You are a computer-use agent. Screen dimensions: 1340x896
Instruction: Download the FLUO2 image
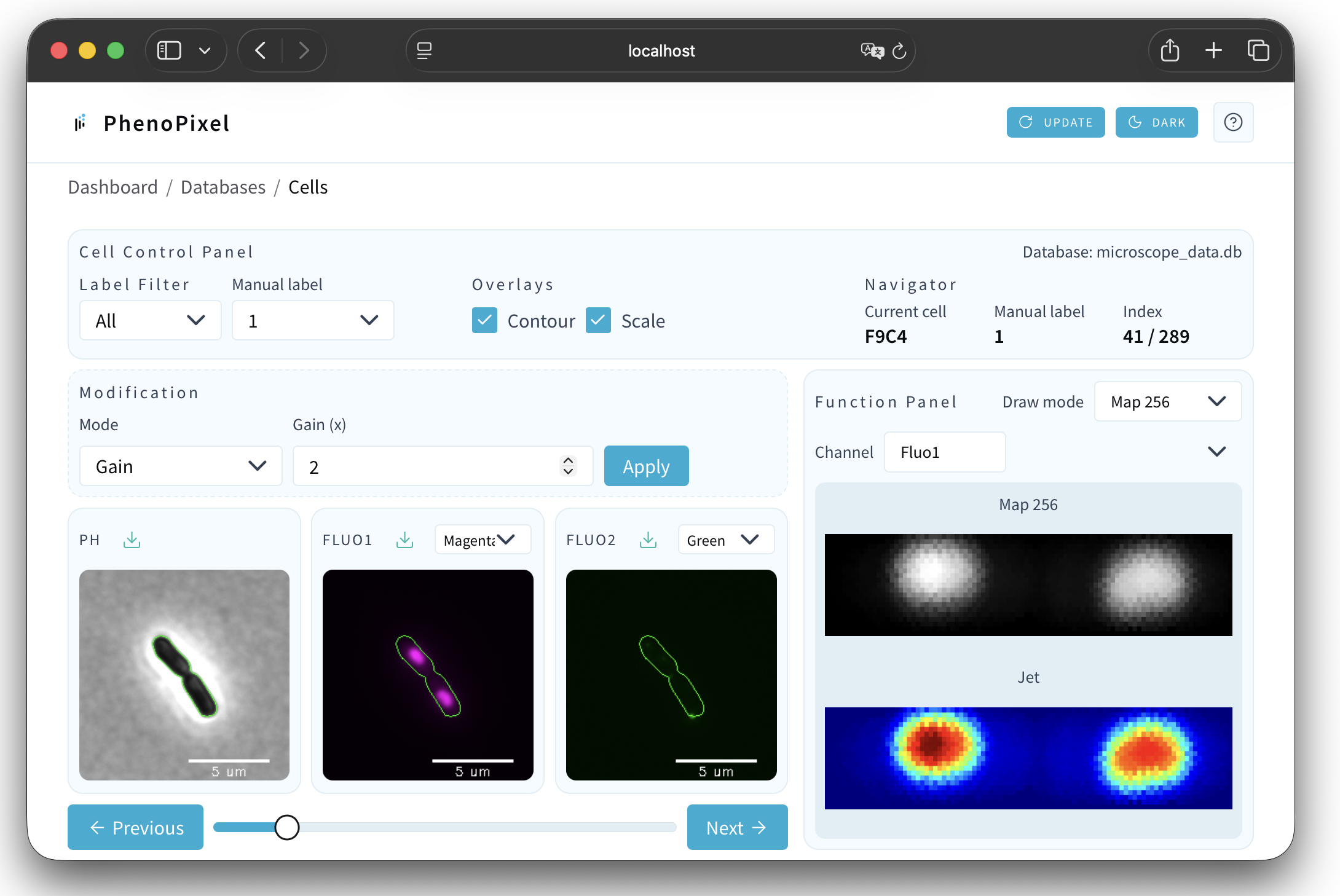point(648,540)
